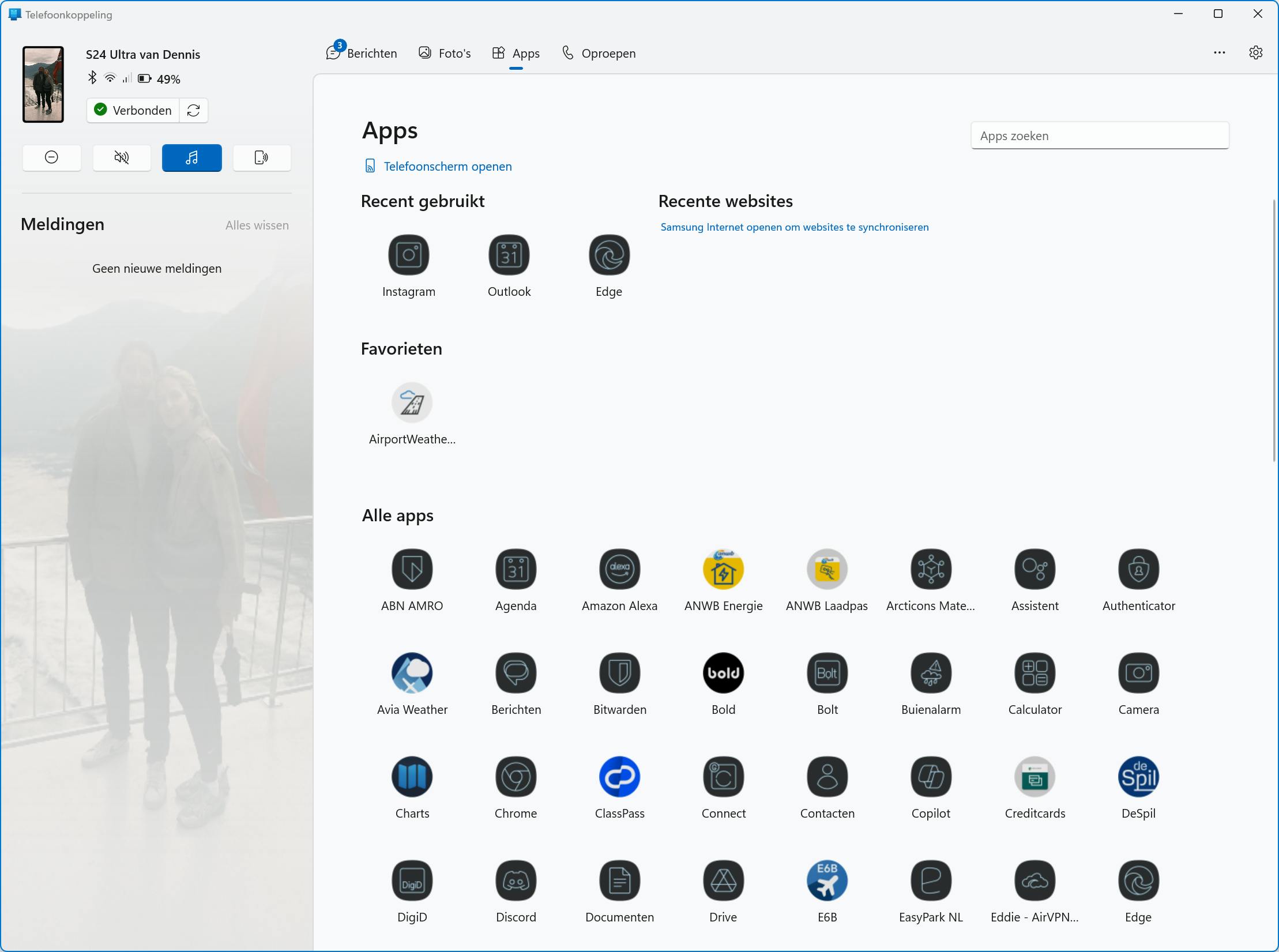Open Instagram from Recent gebruikt

click(x=408, y=255)
